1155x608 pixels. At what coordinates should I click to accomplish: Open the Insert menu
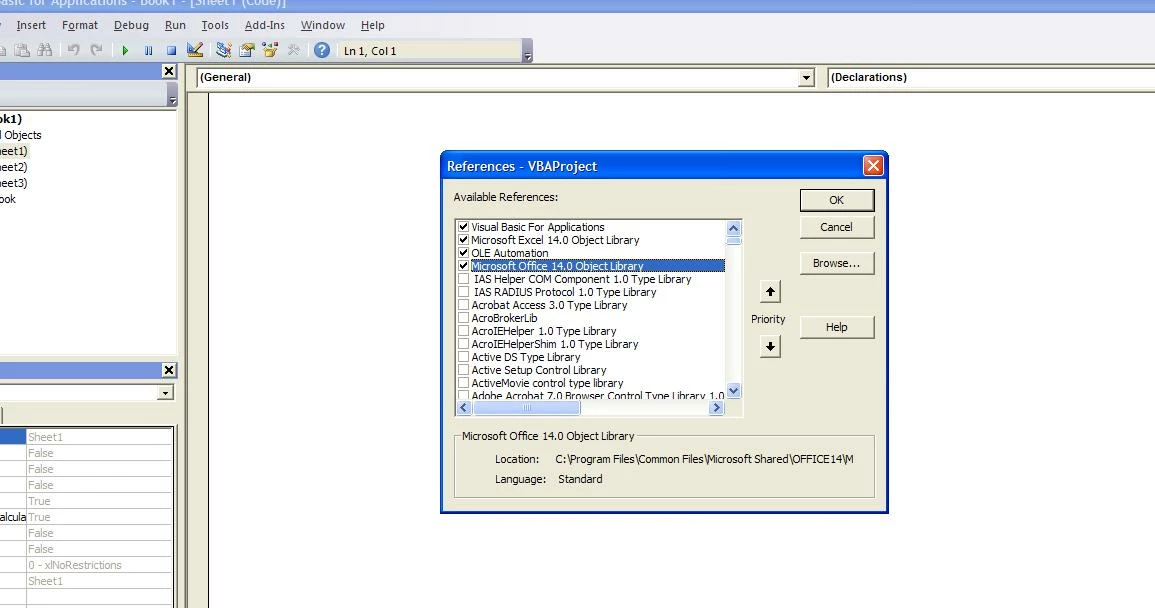31,25
